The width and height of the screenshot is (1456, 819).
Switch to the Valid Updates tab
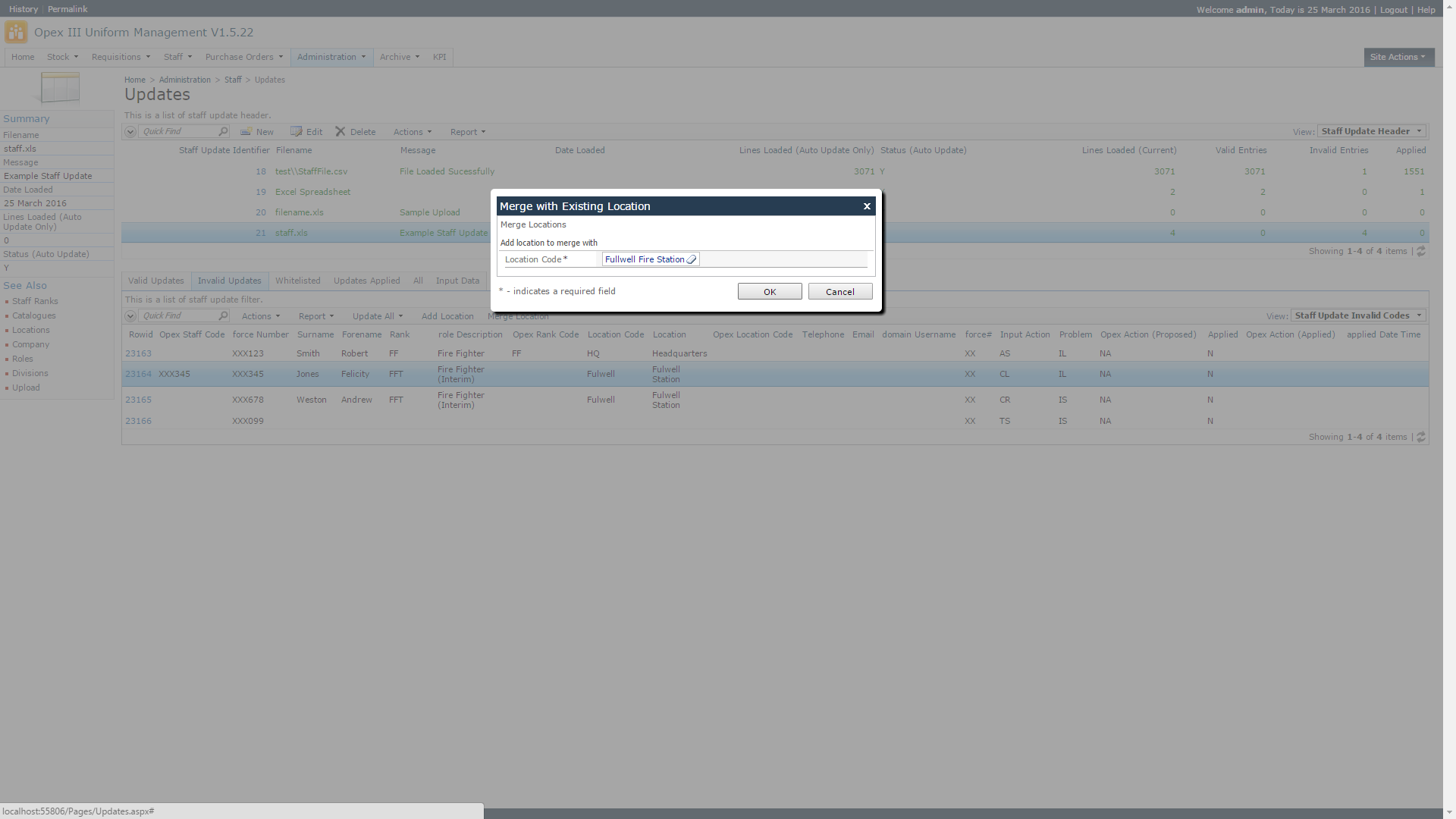155,281
